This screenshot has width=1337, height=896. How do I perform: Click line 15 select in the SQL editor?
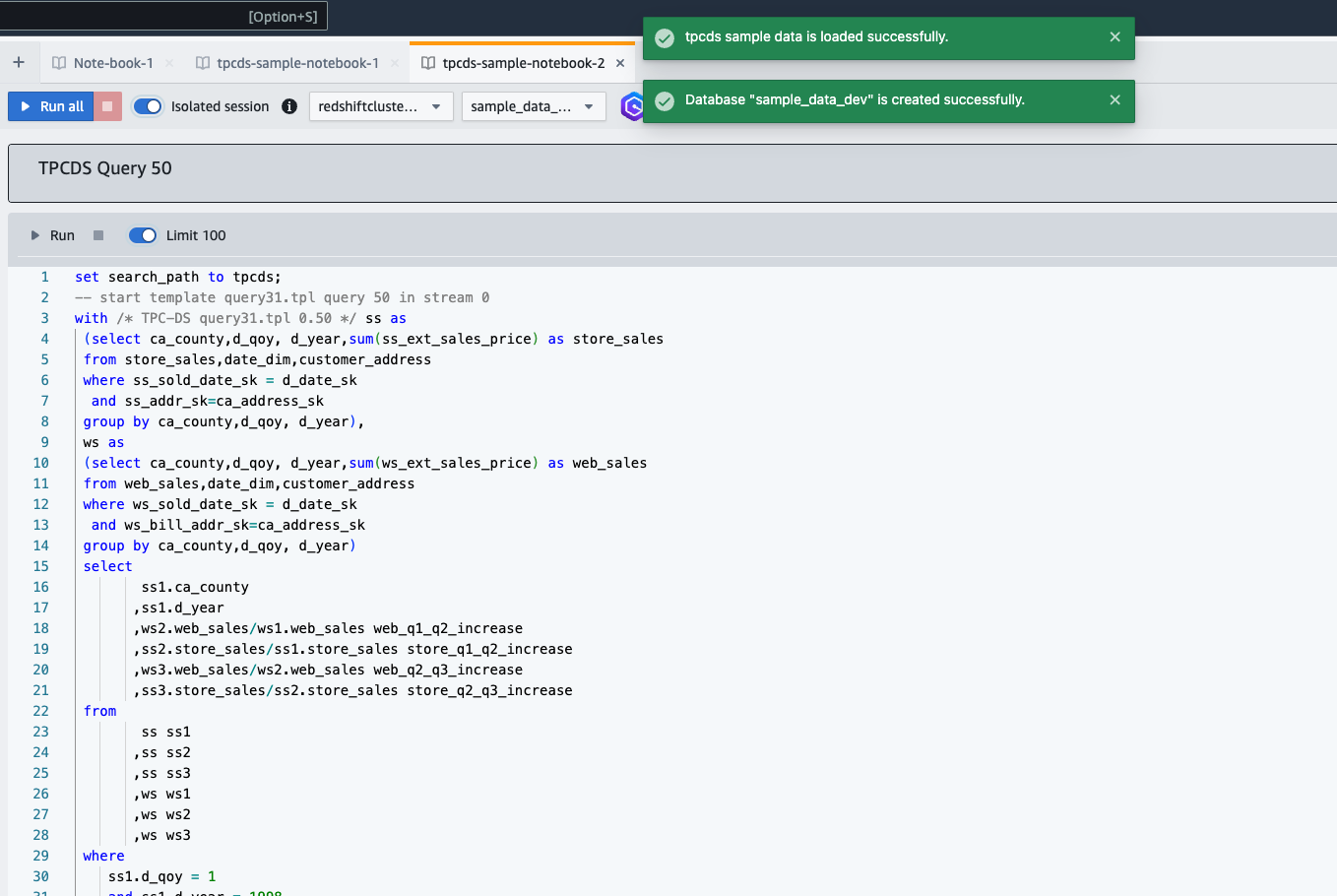click(108, 566)
